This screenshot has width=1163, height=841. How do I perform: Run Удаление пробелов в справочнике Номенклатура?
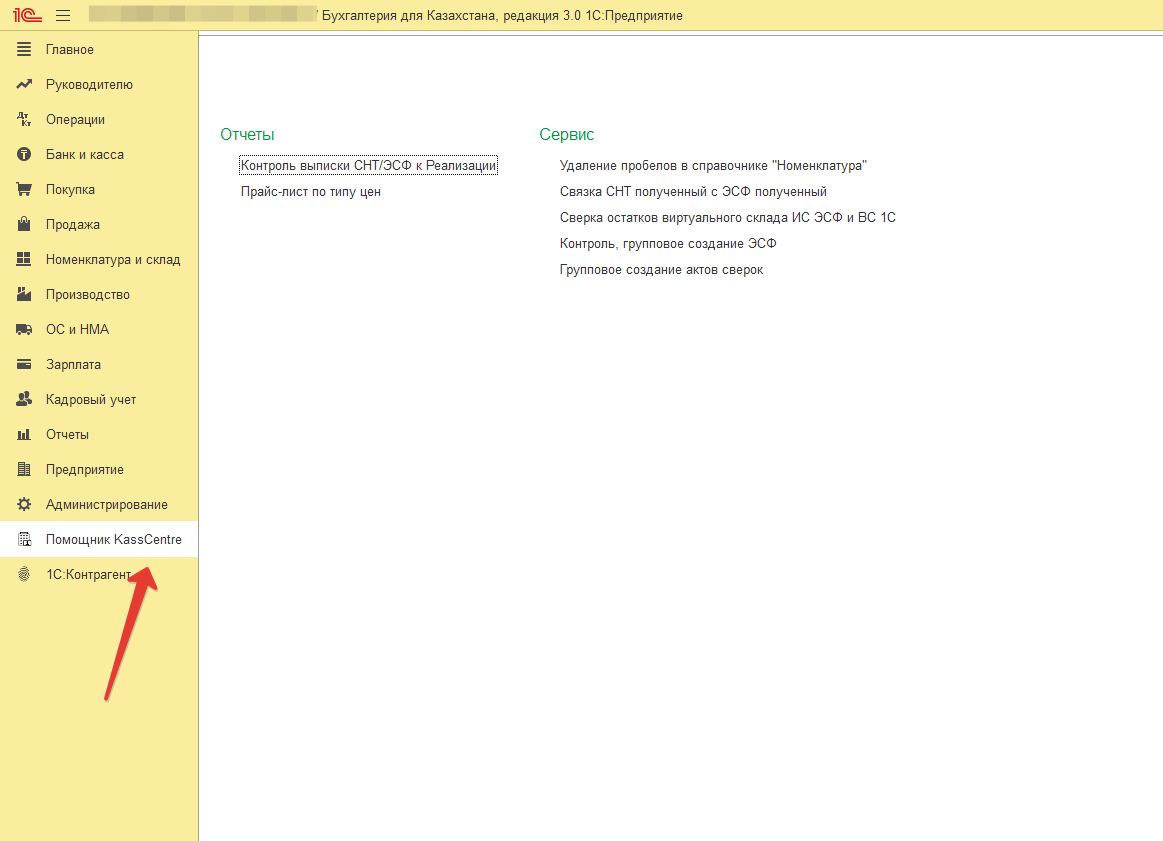point(712,166)
